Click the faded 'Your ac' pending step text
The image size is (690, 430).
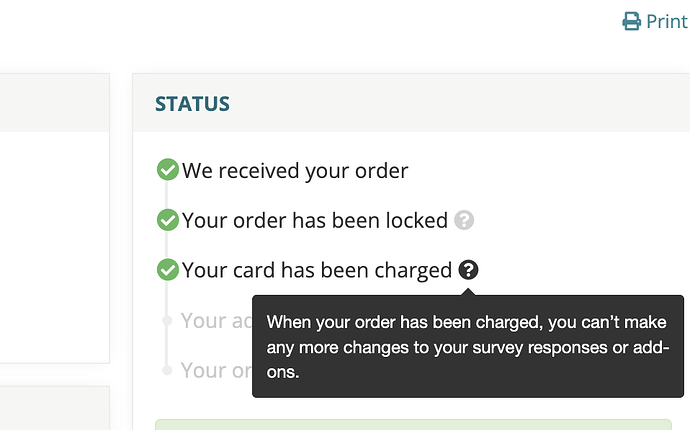[x=217, y=321]
